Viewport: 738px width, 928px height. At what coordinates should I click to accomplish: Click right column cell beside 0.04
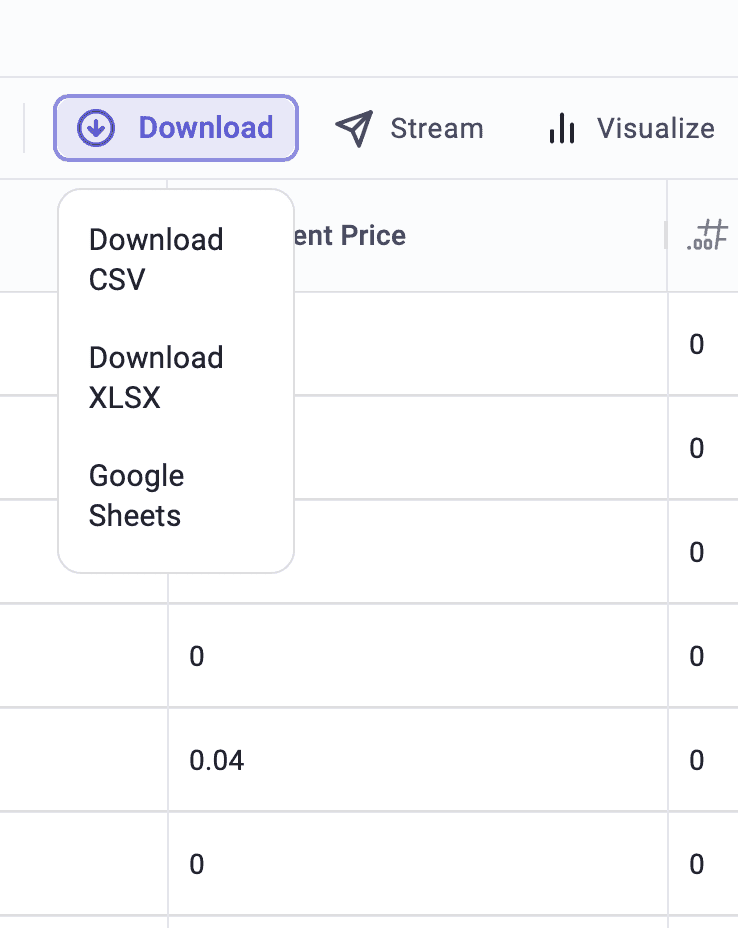tap(703, 760)
